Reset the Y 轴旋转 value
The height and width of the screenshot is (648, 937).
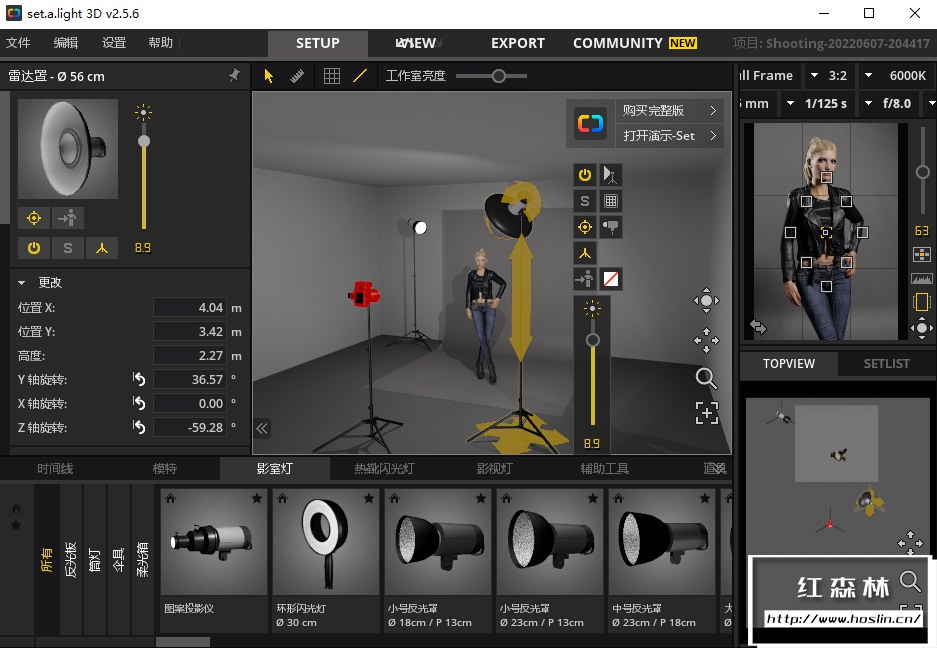click(x=139, y=379)
